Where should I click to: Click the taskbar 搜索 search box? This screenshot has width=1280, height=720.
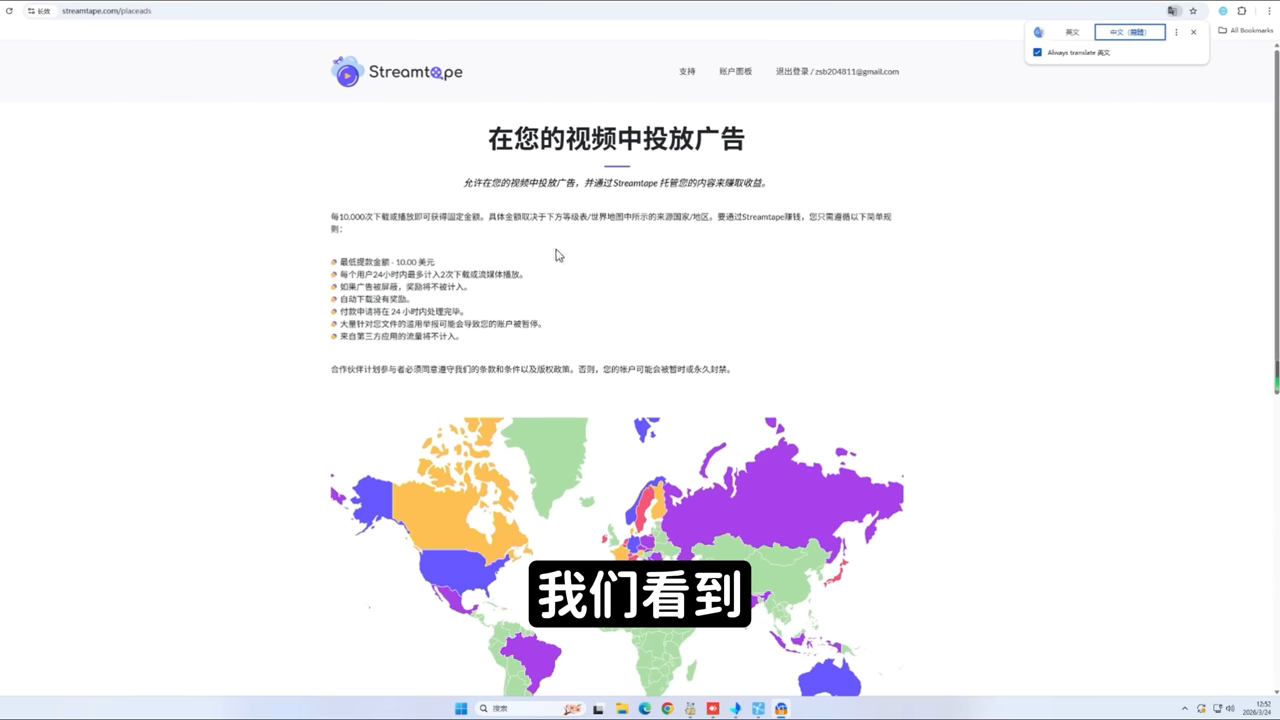(530, 708)
